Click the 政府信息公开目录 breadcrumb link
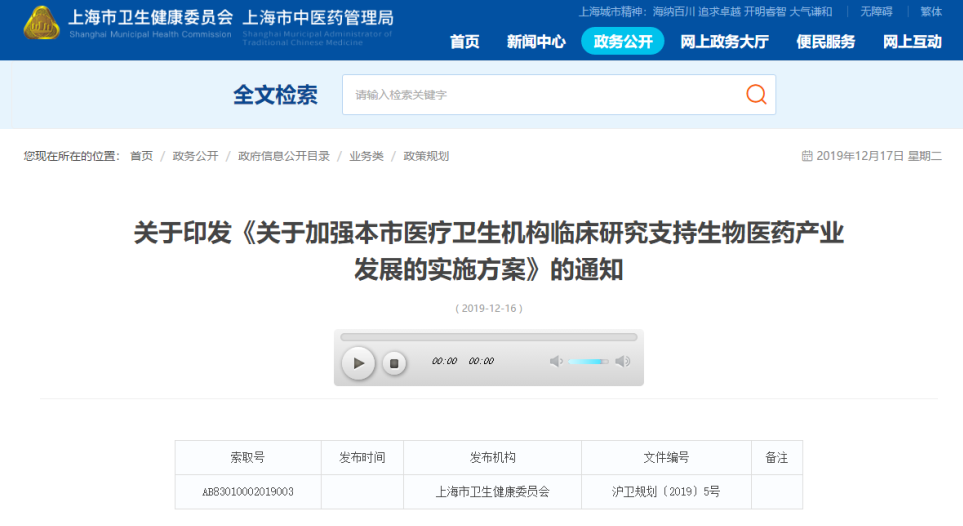Image resolution: width=963 pixels, height=526 pixels. coord(284,156)
